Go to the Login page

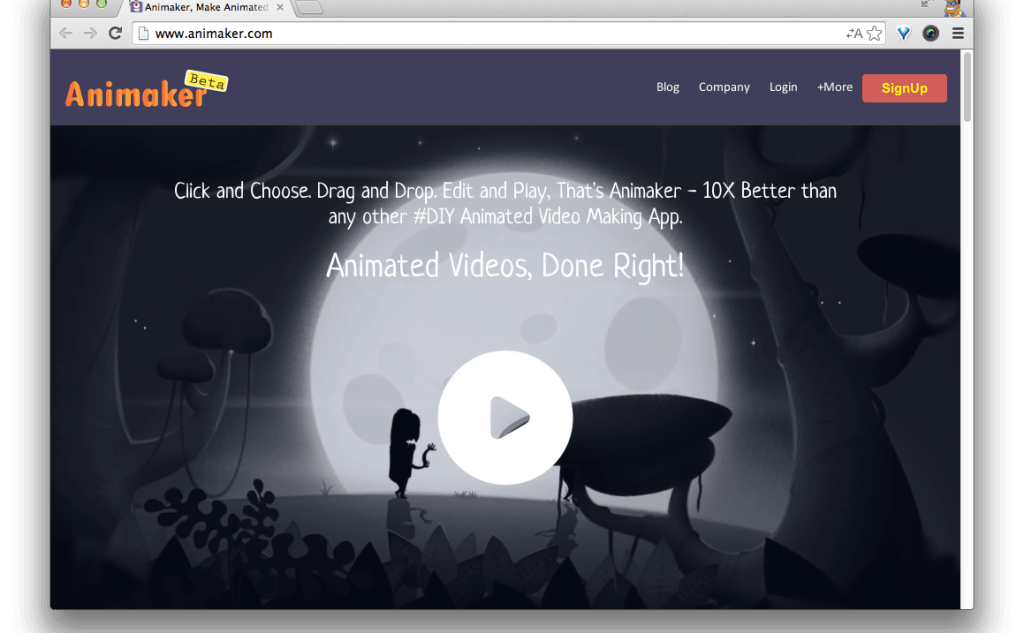click(x=783, y=87)
